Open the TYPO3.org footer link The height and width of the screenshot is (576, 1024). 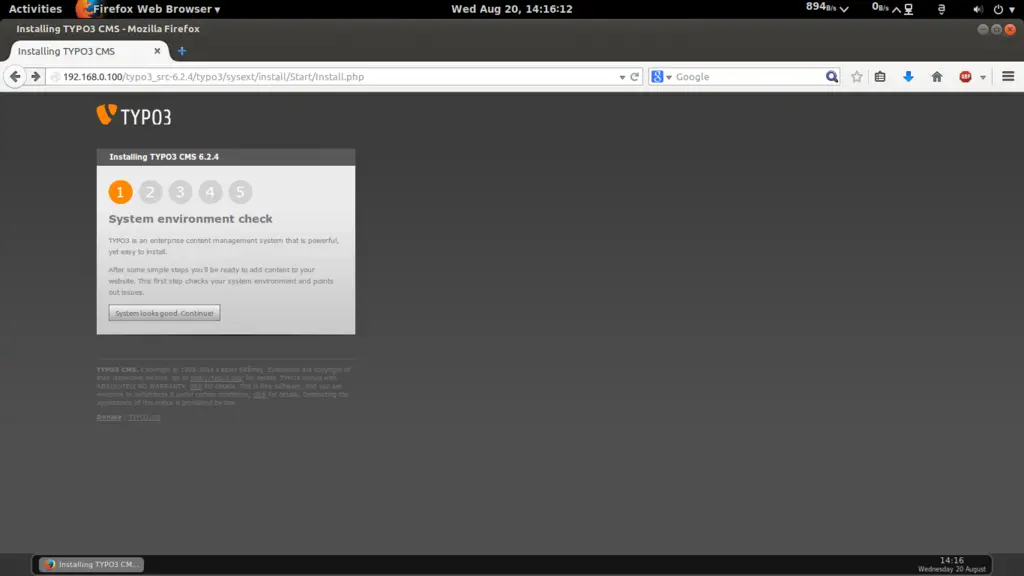[x=144, y=417]
